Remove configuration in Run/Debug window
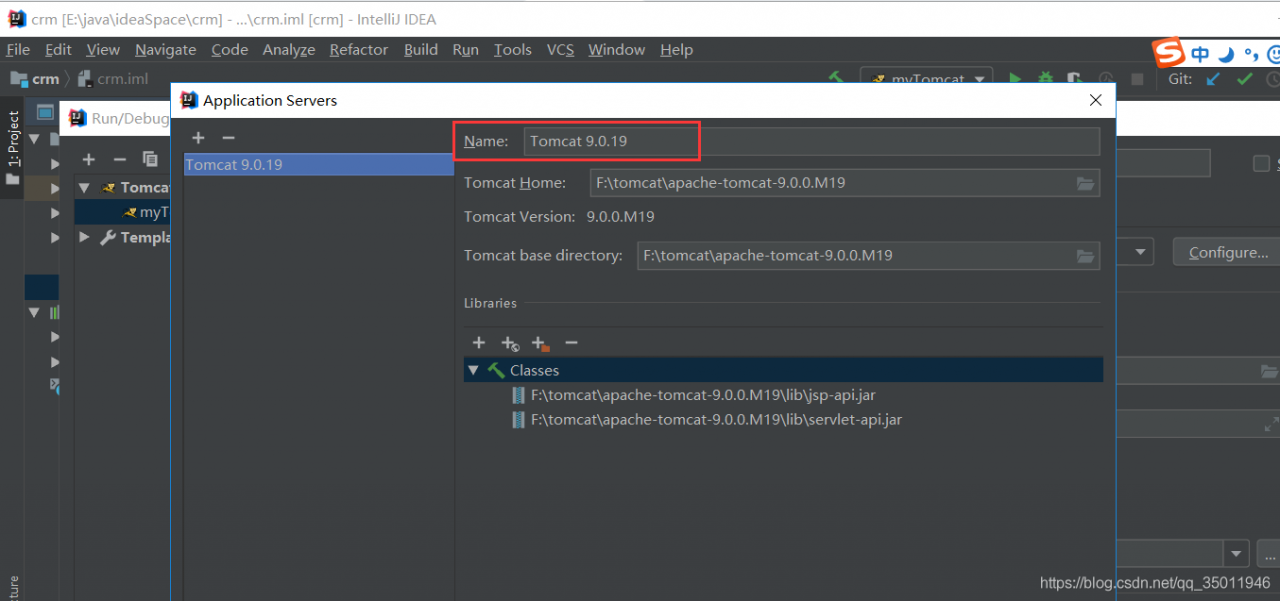This screenshot has width=1280, height=601. pos(120,159)
